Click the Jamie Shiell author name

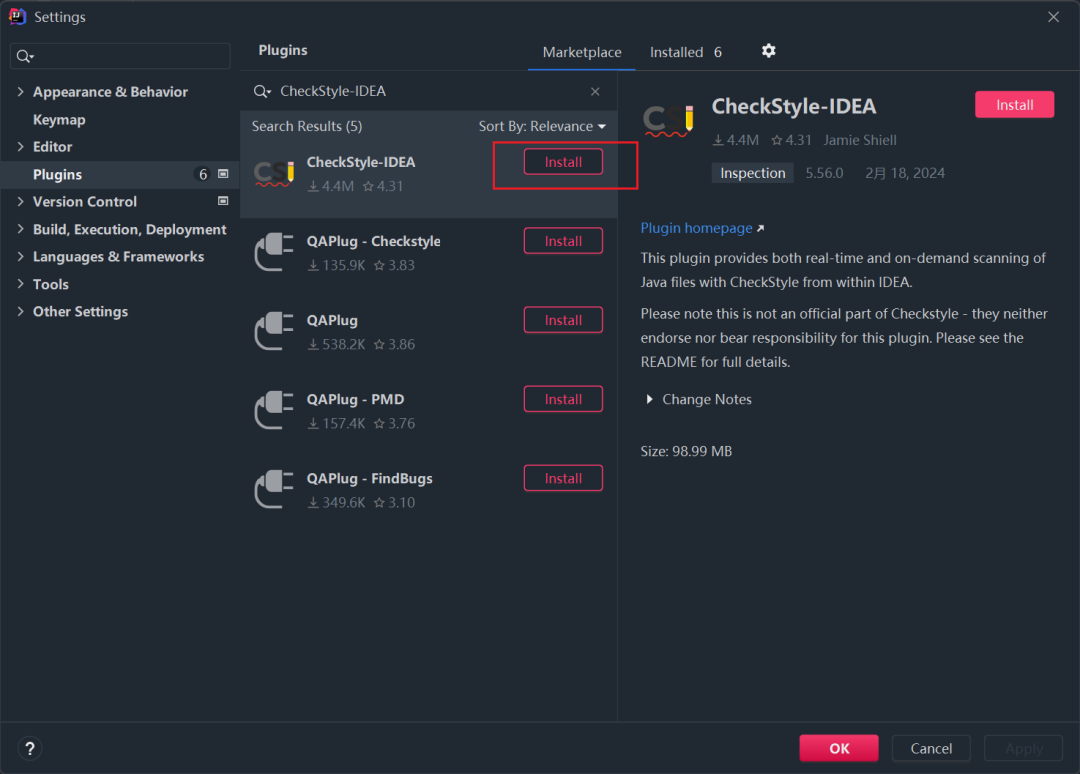[x=860, y=140]
